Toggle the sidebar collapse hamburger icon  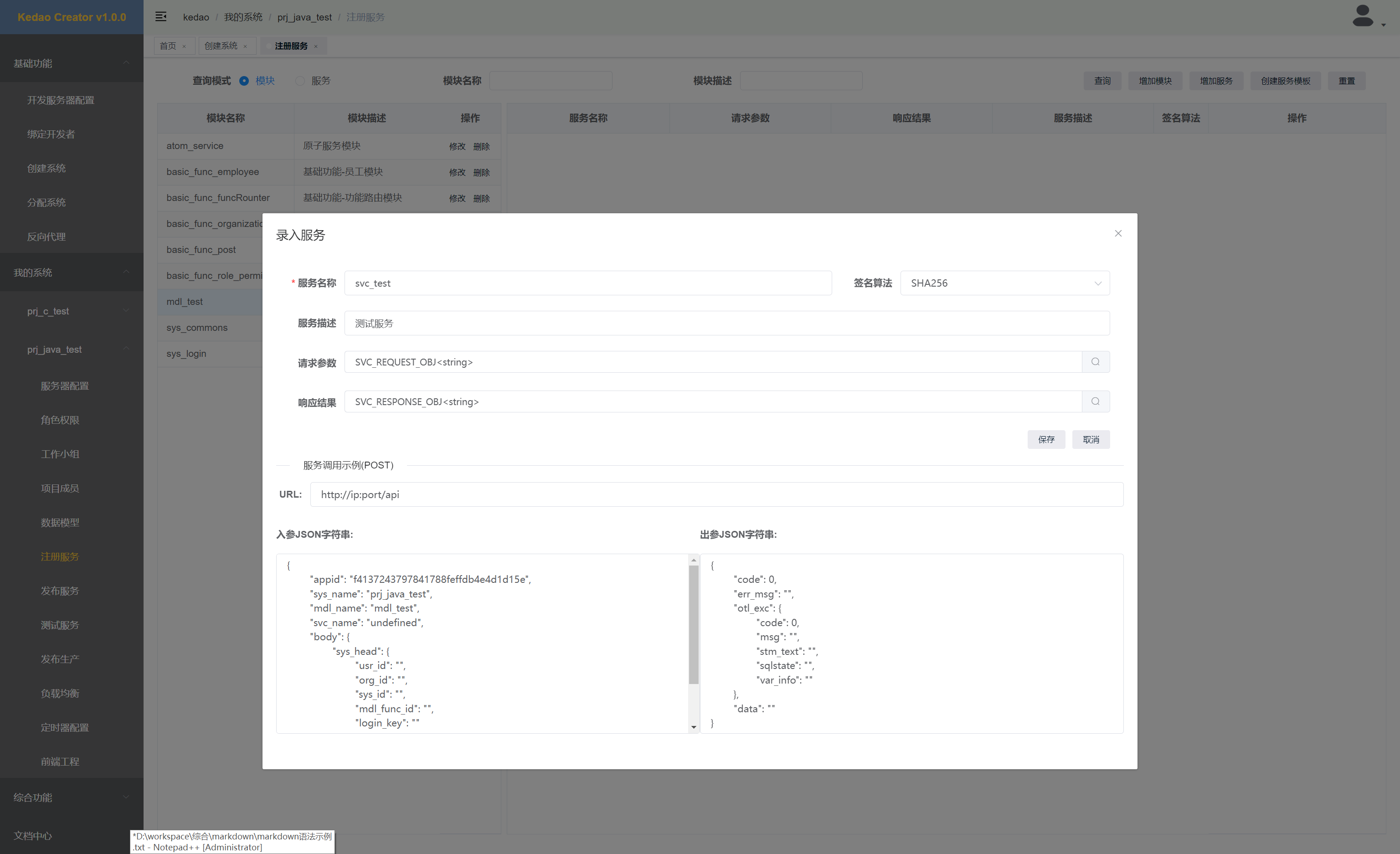click(x=161, y=17)
